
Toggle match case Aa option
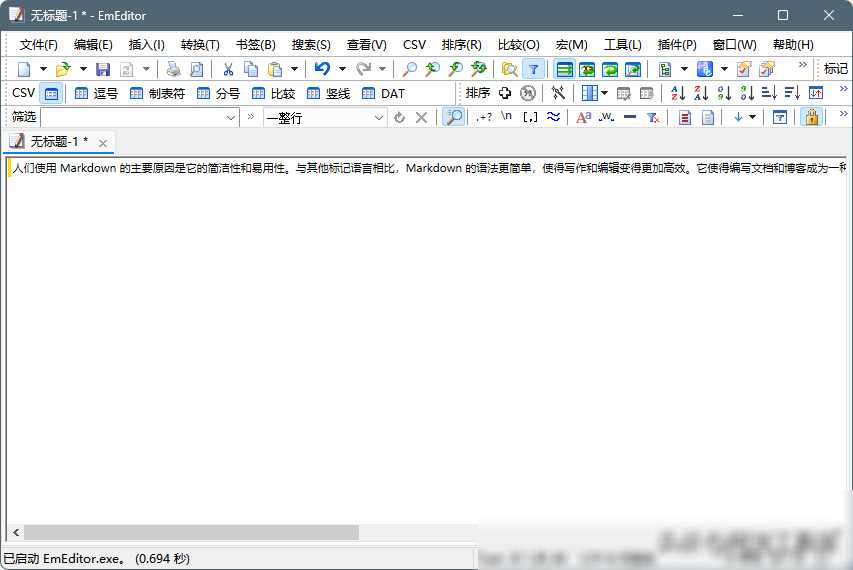coord(583,117)
